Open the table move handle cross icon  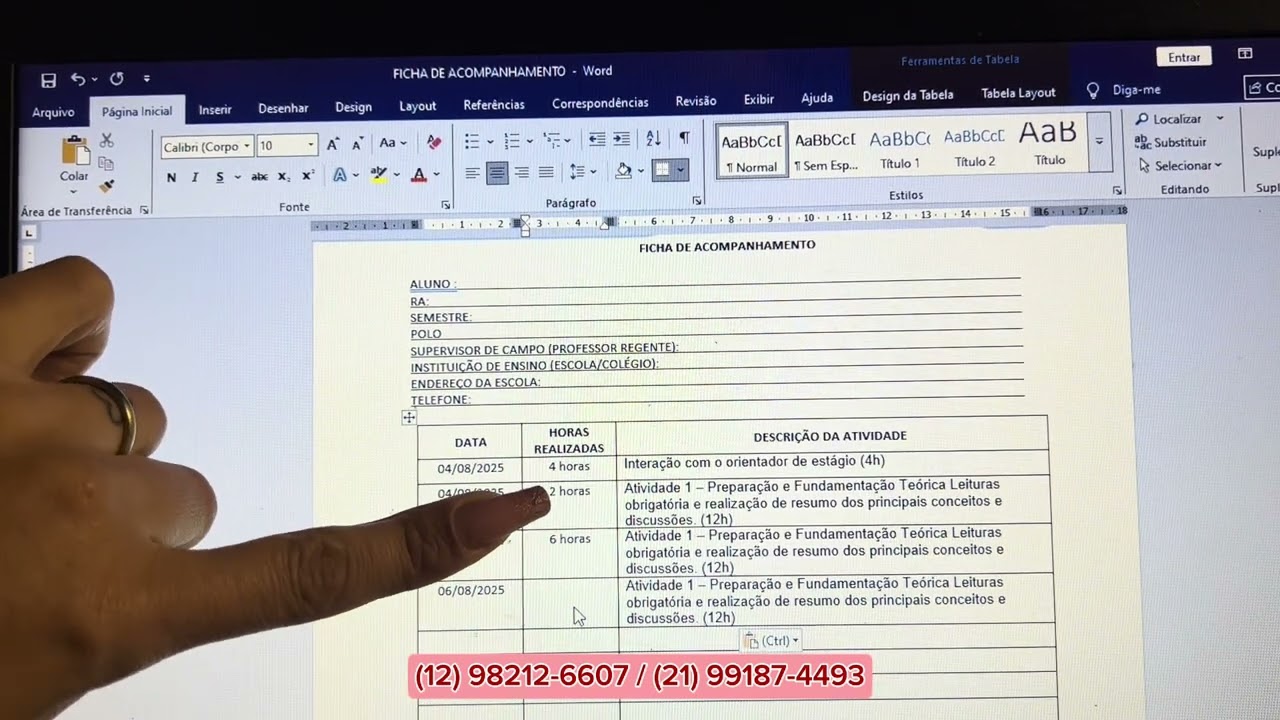pyautogui.click(x=409, y=418)
